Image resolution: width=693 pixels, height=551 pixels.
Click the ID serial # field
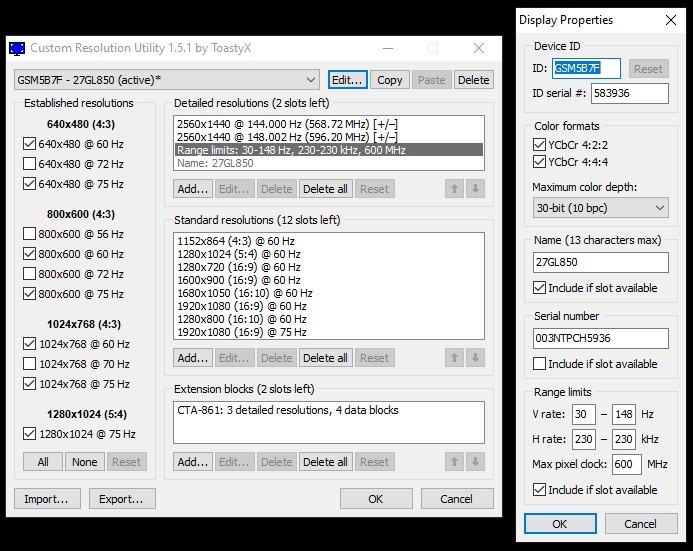(x=630, y=93)
